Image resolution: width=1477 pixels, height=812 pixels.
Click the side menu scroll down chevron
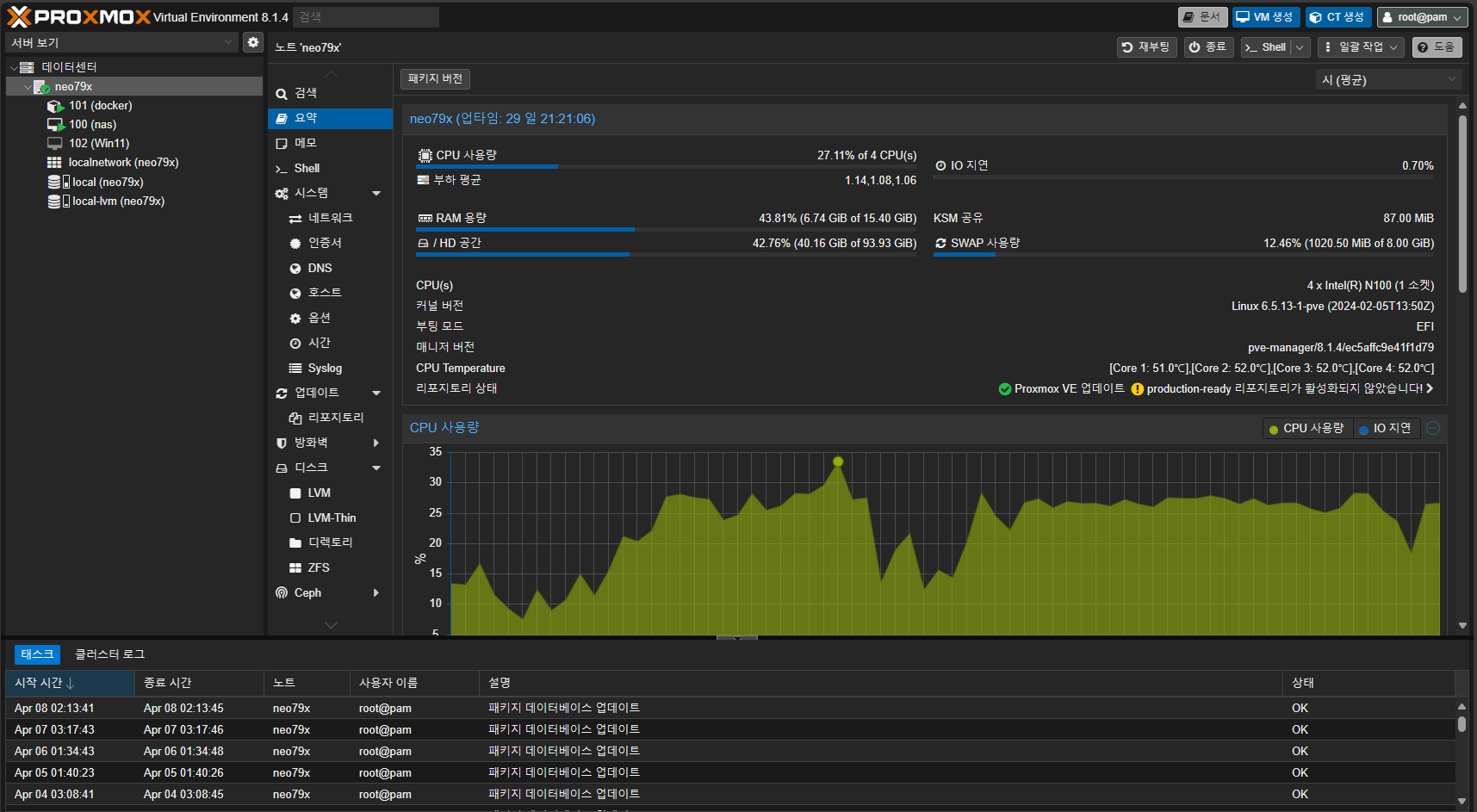click(331, 625)
